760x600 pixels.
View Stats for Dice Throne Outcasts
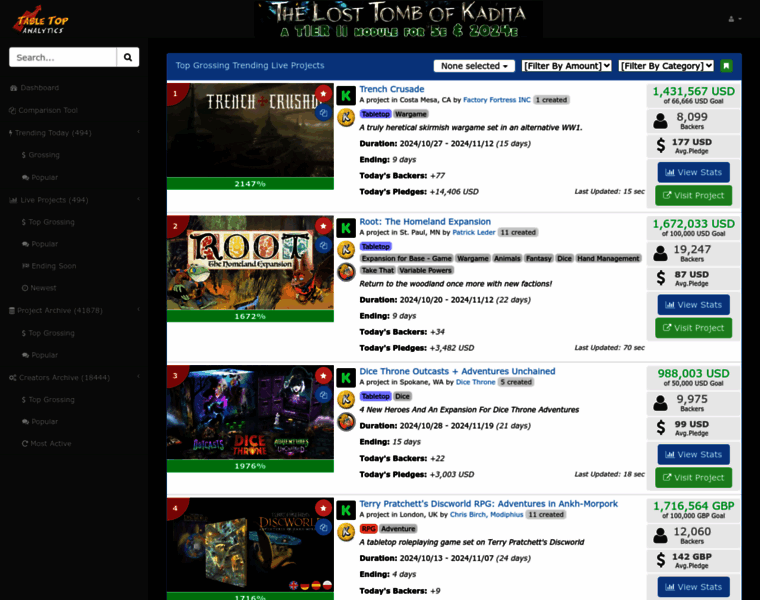coord(693,455)
